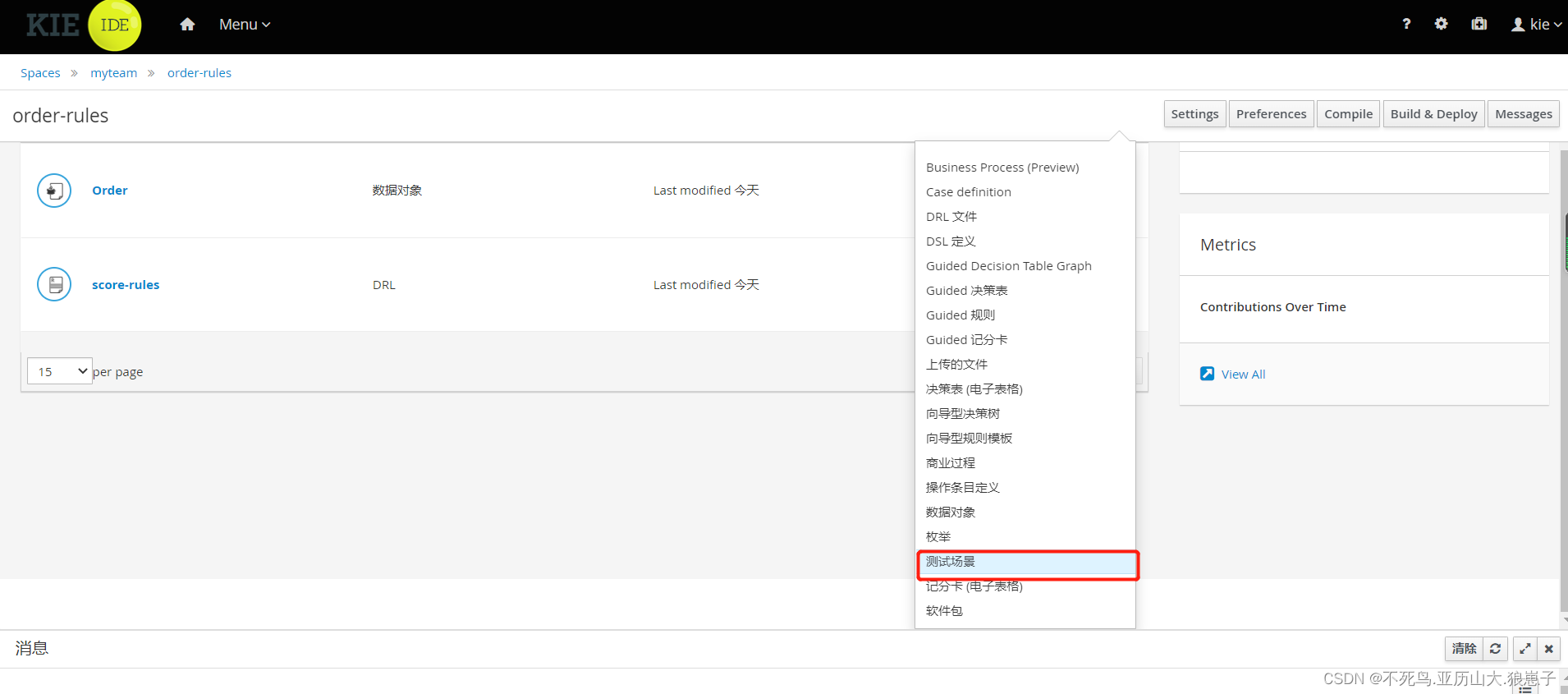This screenshot has width=1568, height=694.
Task: Click the order-rules project title
Action: point(61,116)
